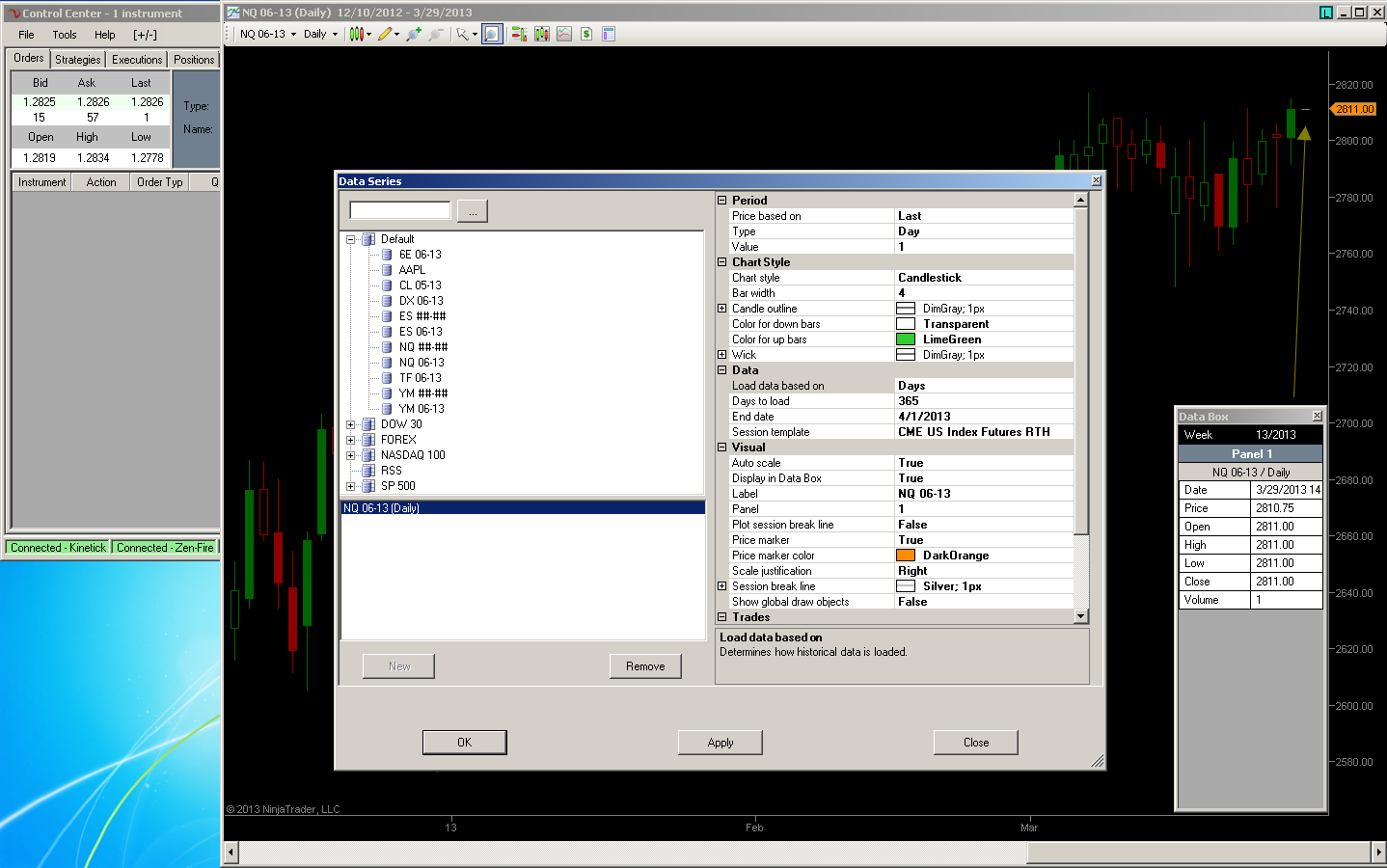Click the Close button in Data Series

point(976,743)
